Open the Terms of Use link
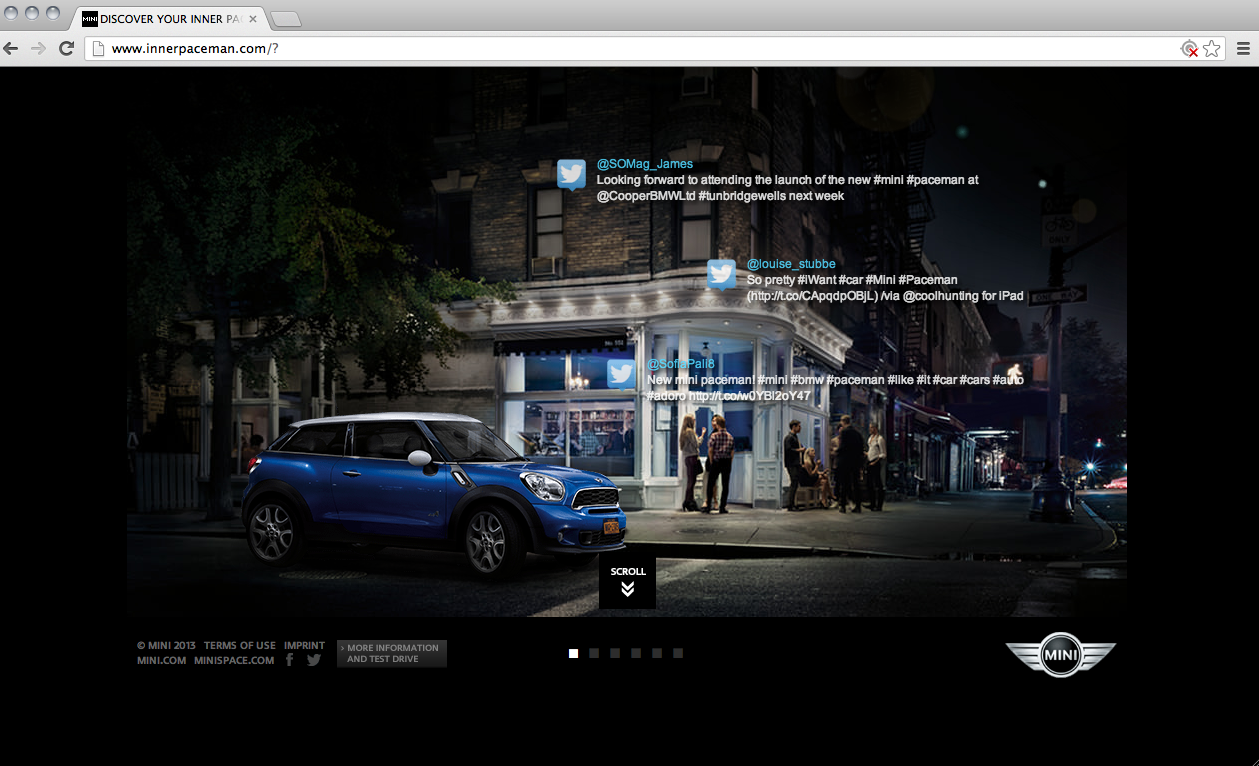1259x766 pixels. (x=240, y=646)
